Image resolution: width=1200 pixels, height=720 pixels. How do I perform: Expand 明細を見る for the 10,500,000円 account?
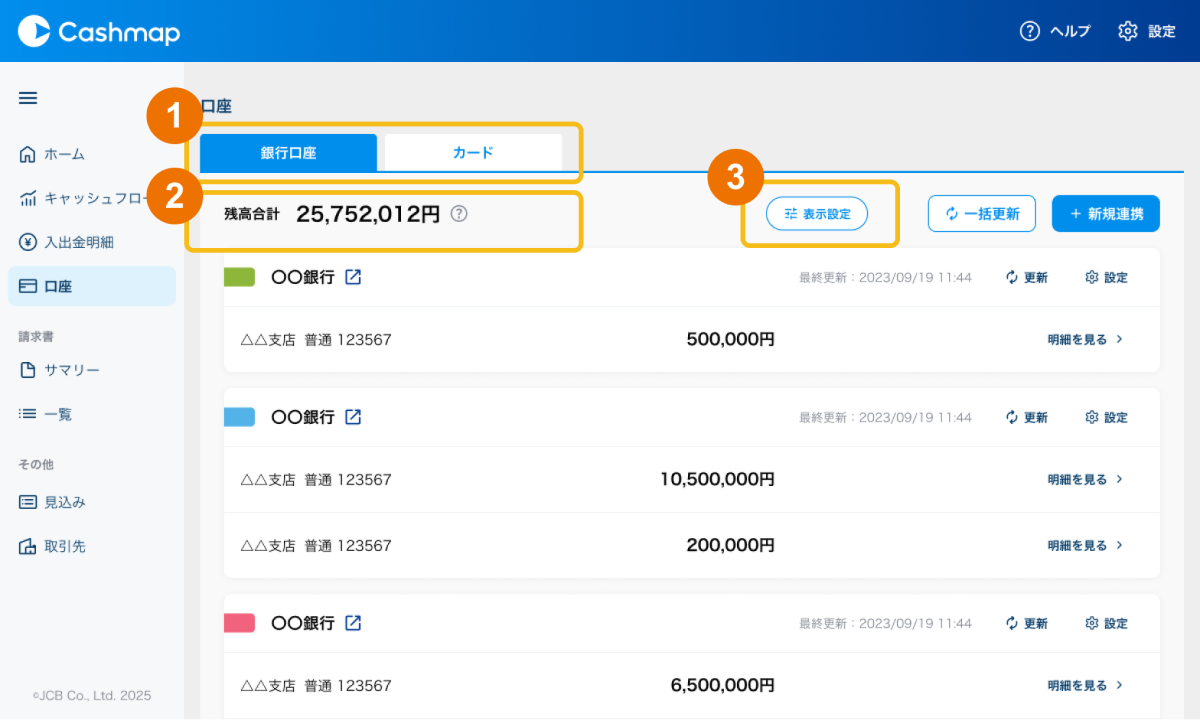point(1085,479)
